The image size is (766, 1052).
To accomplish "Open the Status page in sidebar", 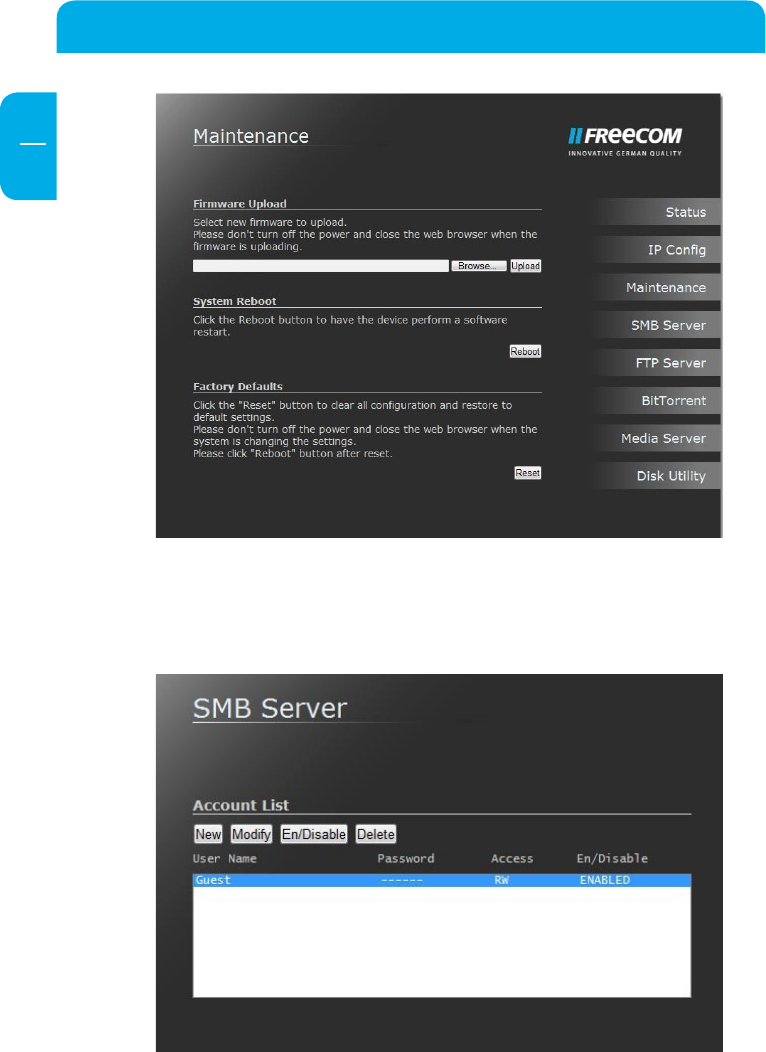I will 656,212.
